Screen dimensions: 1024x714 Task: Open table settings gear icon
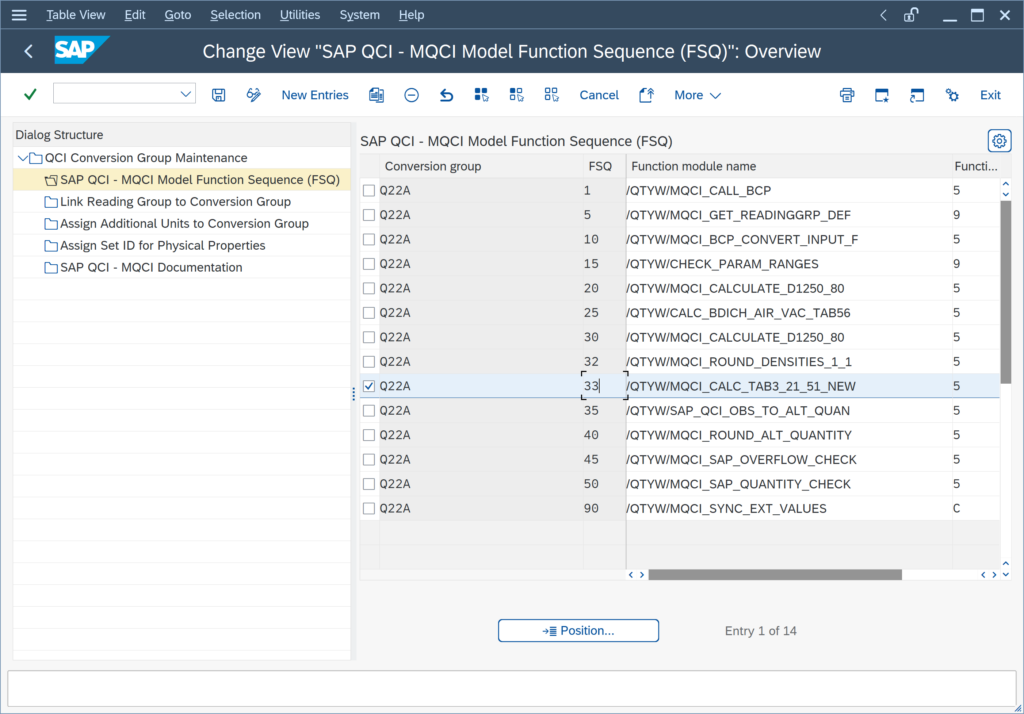pos(999,140)
